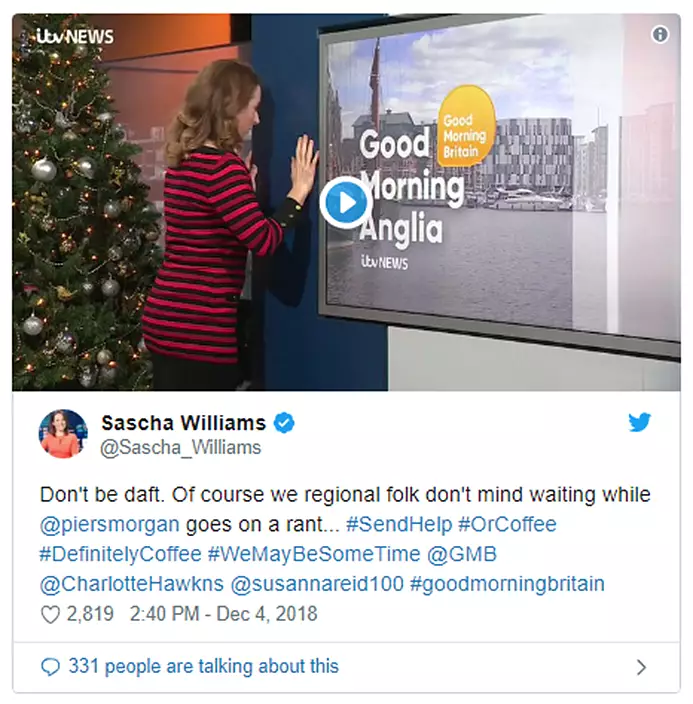
Task: Open the @piersmorgan mention
Action: (x=110, y=524)
